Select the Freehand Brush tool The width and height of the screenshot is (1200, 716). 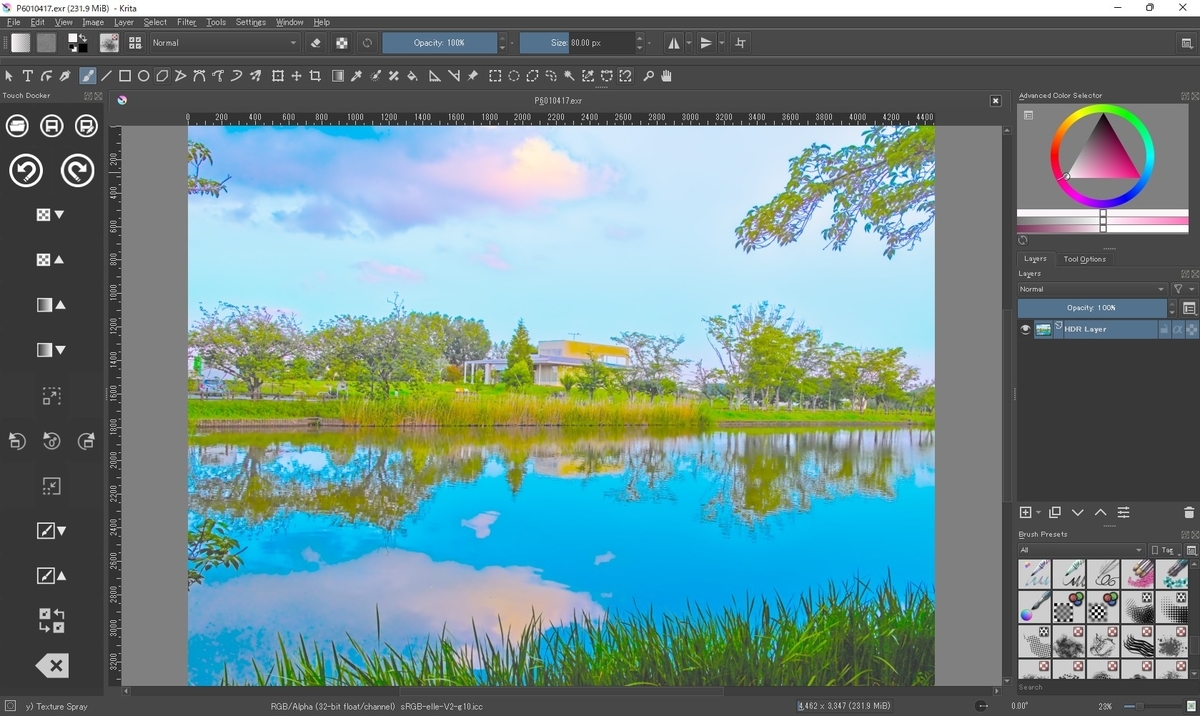pos(88,76)
